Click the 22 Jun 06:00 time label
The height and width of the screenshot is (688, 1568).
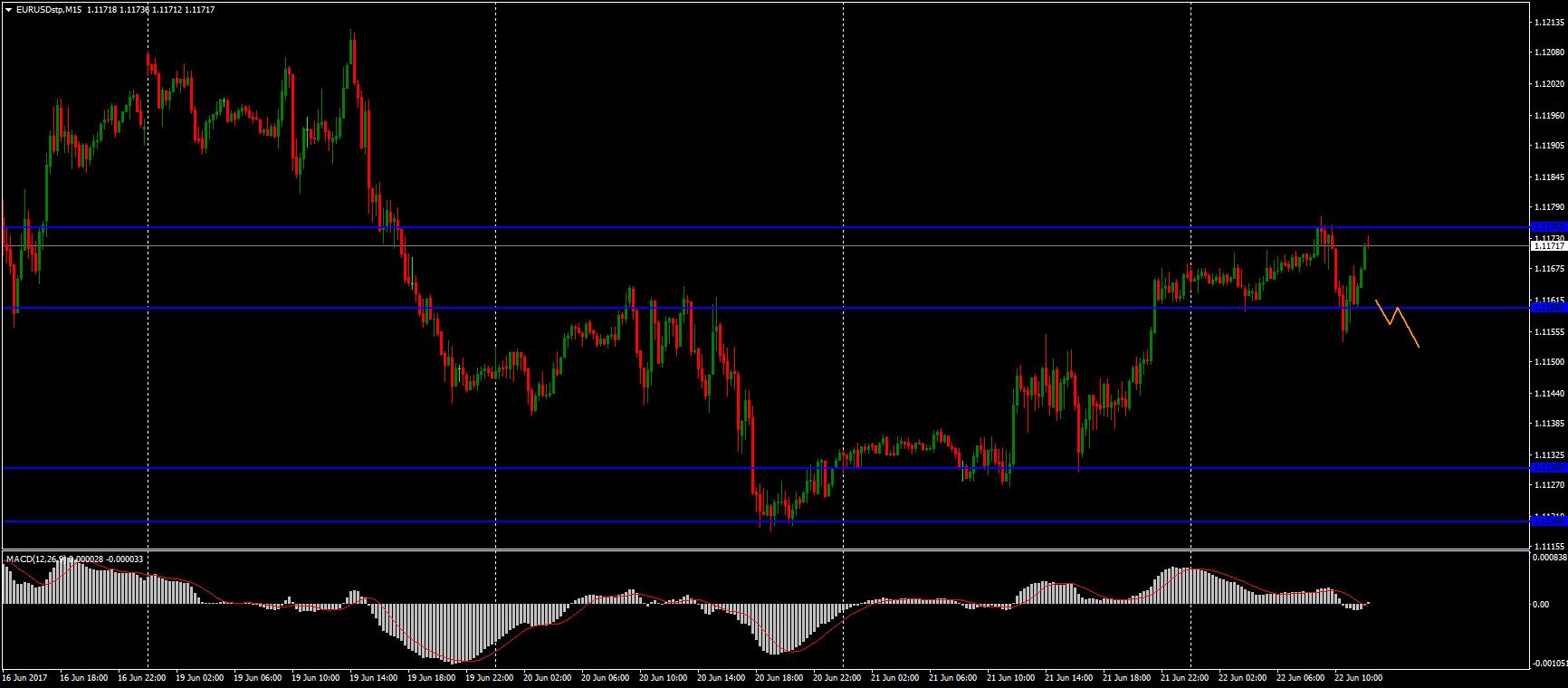pyautogui.click(x=1301, y=677)
